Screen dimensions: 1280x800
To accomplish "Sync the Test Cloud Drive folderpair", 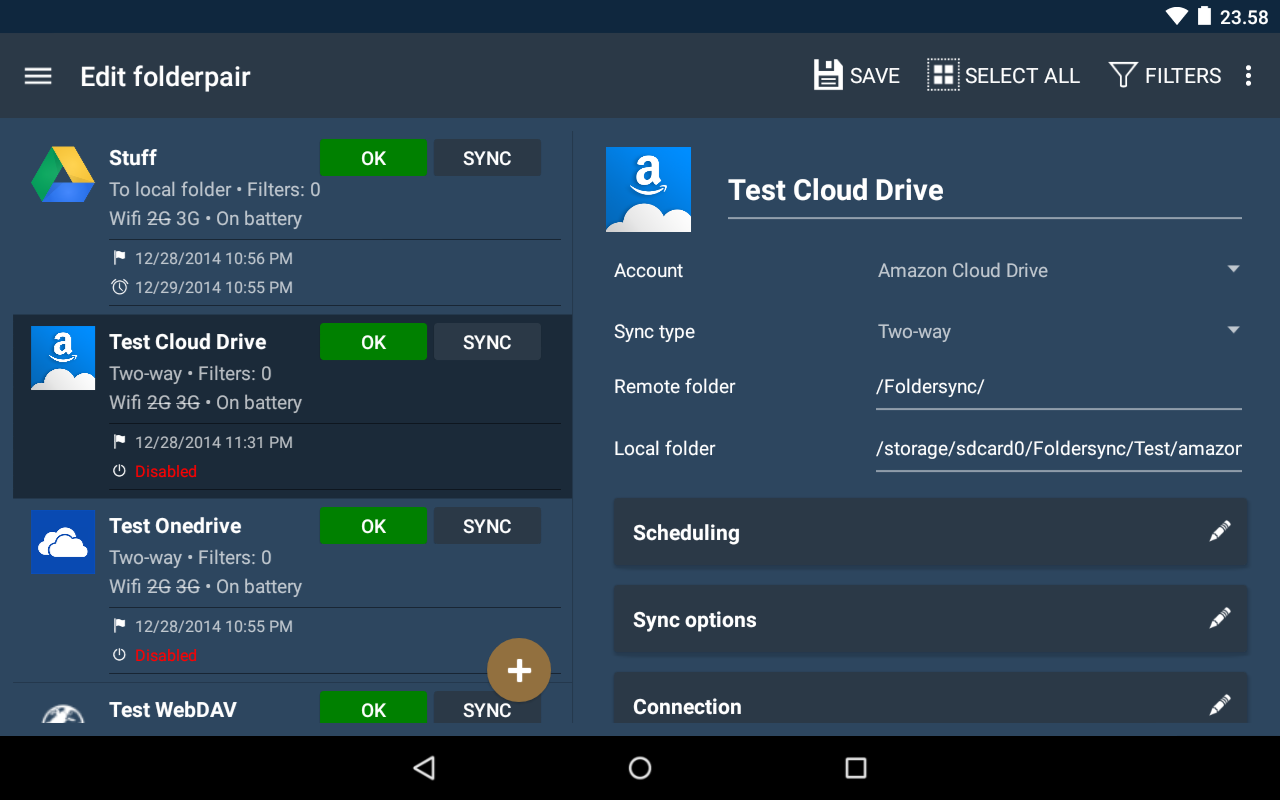I will (487, 341).
